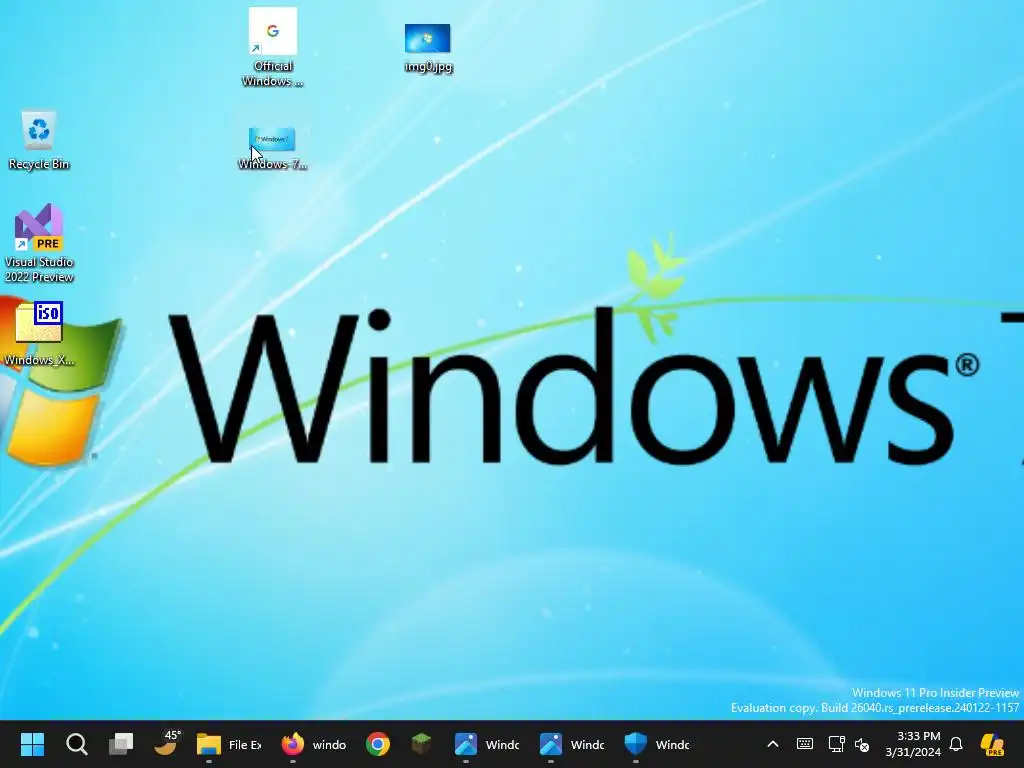Open Copilot preview icon in taskbar corner
1024x768 pixels.
click(993, 744)
